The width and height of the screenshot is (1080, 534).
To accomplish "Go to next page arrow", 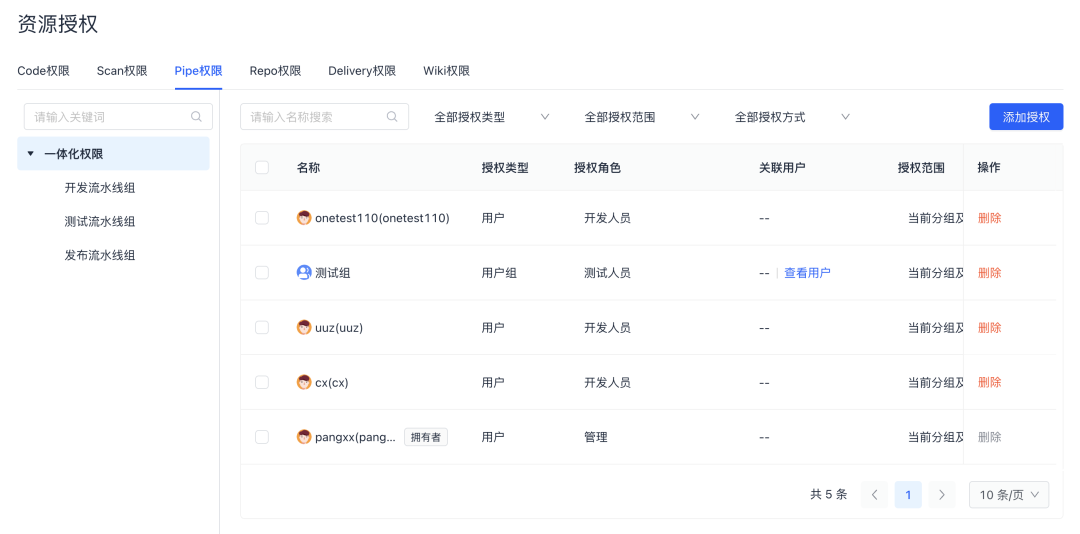I will (941, 495).
